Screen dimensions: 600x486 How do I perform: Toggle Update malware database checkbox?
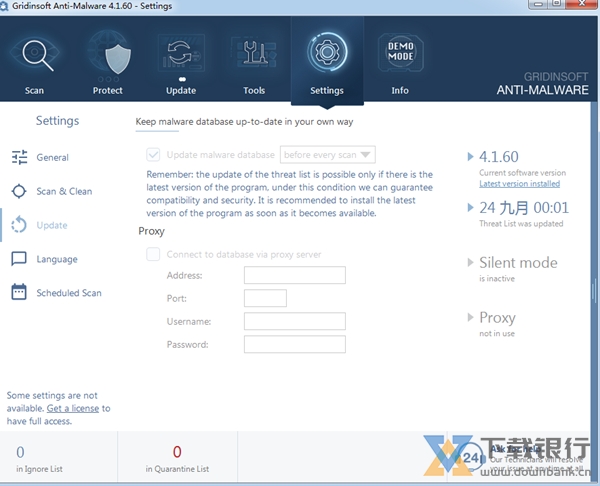153,155
